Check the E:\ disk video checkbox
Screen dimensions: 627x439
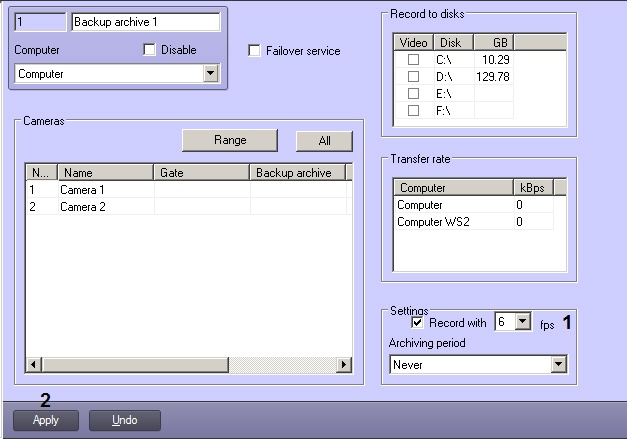pos(413,94)
